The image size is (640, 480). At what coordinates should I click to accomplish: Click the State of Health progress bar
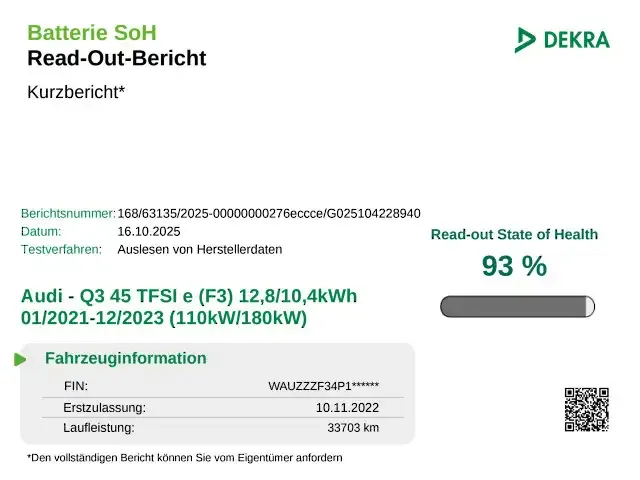click(516, 306)
